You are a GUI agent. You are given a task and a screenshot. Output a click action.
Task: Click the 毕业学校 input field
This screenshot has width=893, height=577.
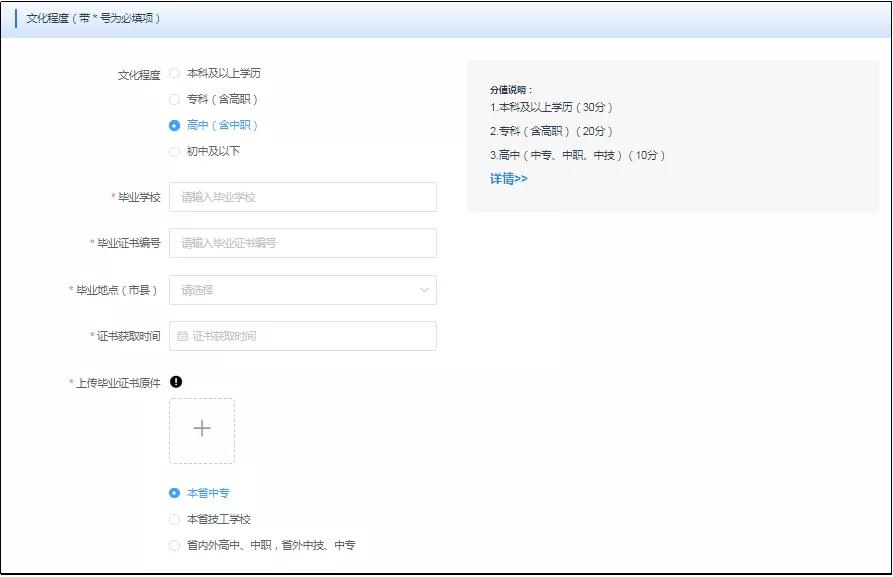pos(305,197)
